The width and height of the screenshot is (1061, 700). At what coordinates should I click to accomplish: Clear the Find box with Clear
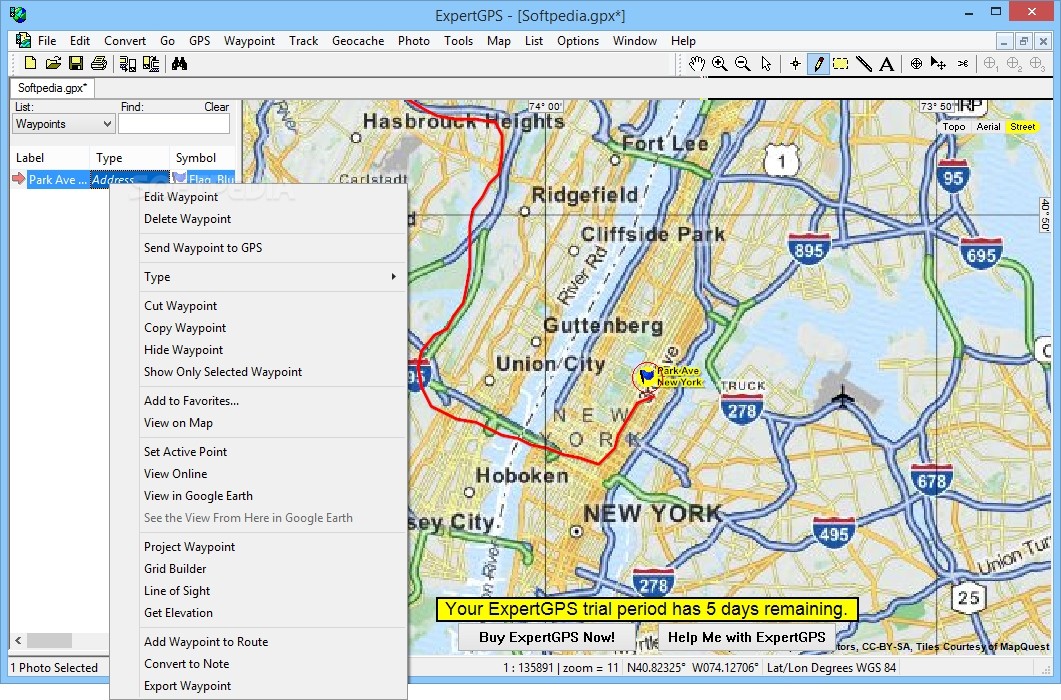[x=217, y=107]
